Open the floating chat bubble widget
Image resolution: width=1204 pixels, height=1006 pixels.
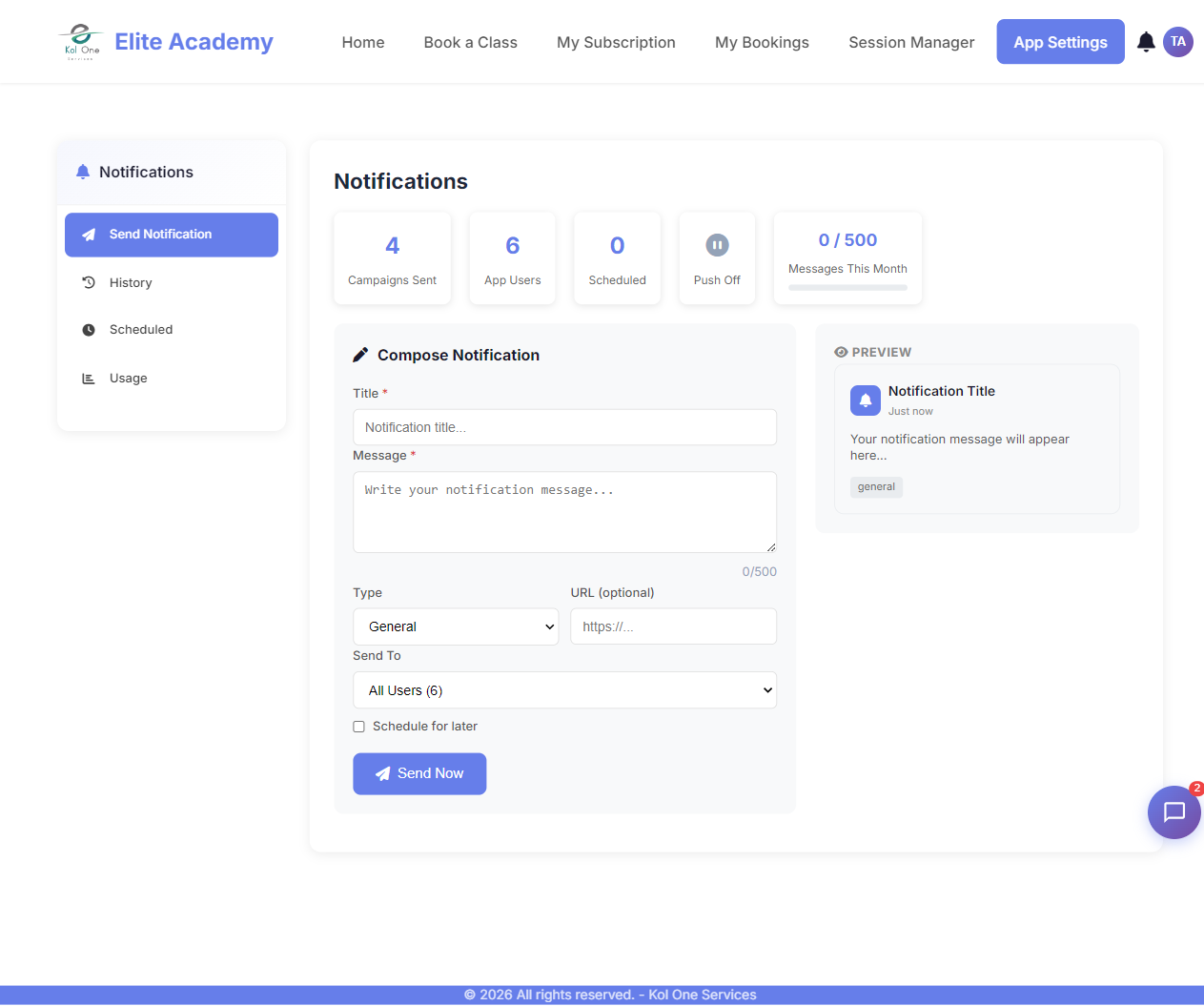coord(1173,812)
